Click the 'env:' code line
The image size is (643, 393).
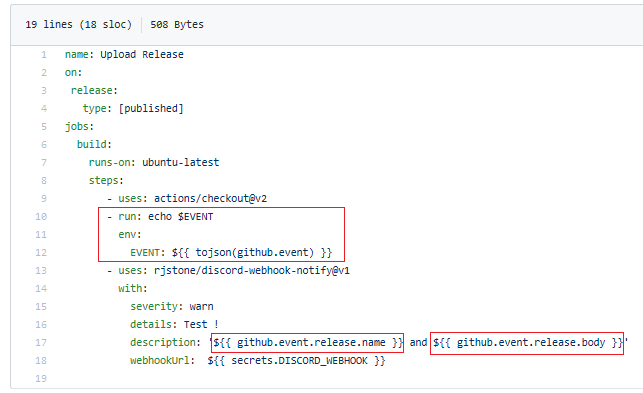pos(130,235)
